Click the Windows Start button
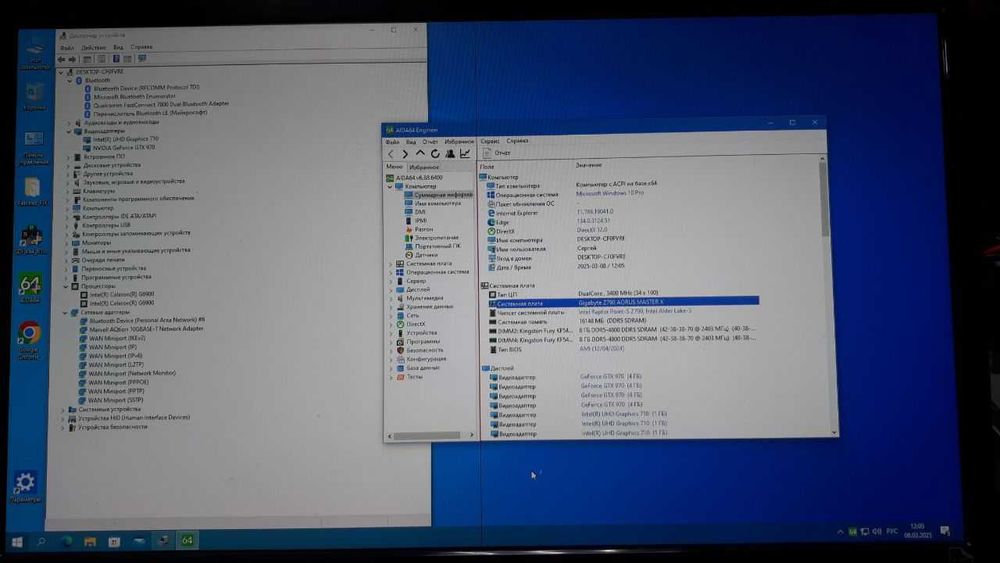Image resolution: width=1000 pixels, height=563 pixels. click(17, 542)
